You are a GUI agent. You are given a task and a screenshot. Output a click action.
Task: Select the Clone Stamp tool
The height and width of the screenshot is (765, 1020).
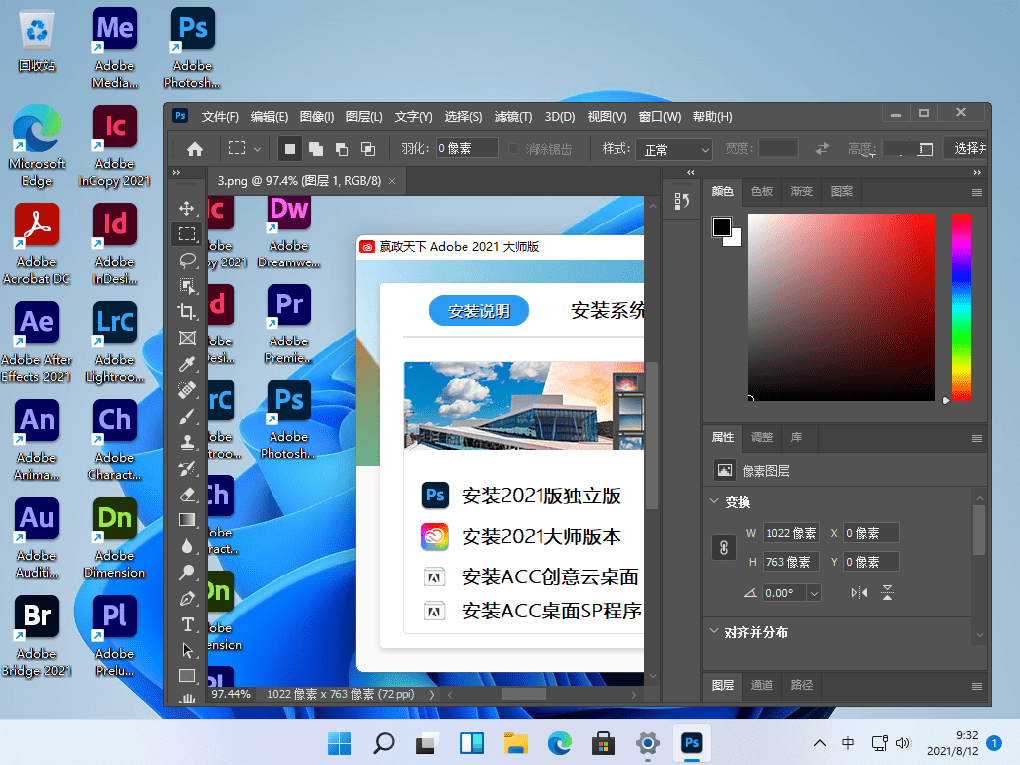[187, 442]
